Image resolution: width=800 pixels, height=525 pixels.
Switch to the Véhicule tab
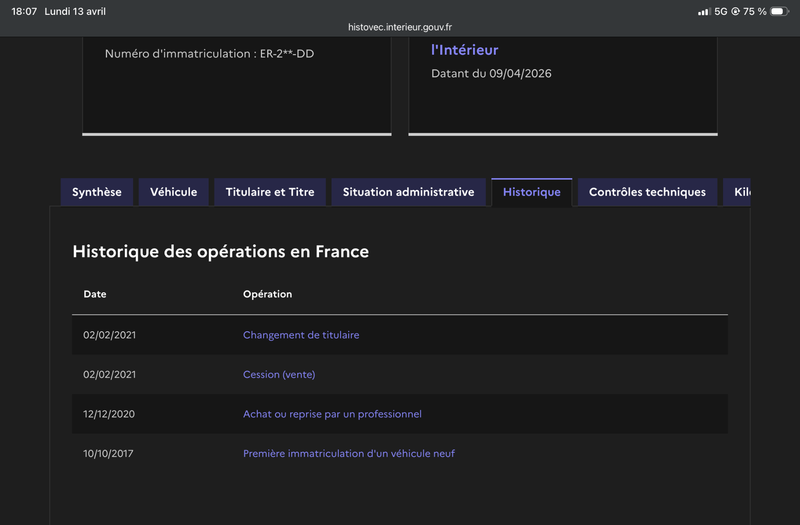(x=173, y=192)
